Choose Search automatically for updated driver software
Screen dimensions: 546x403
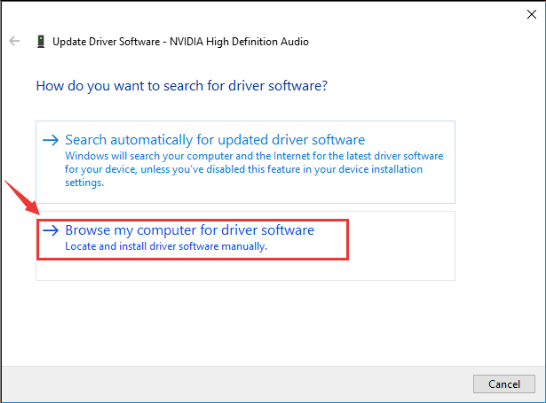click(x=245, y=162)
